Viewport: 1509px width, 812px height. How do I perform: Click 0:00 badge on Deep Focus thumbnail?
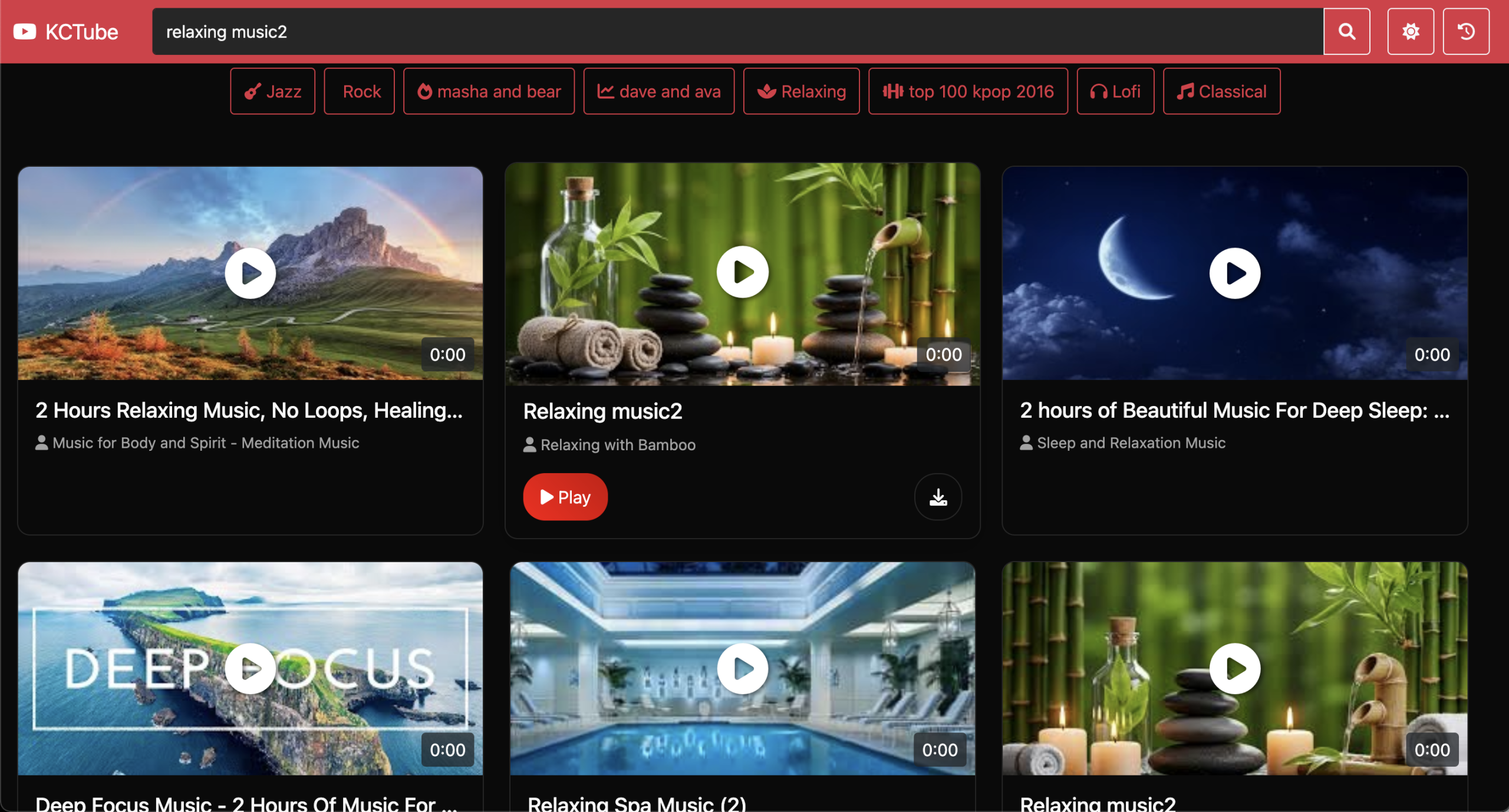[x=447, y=750]
